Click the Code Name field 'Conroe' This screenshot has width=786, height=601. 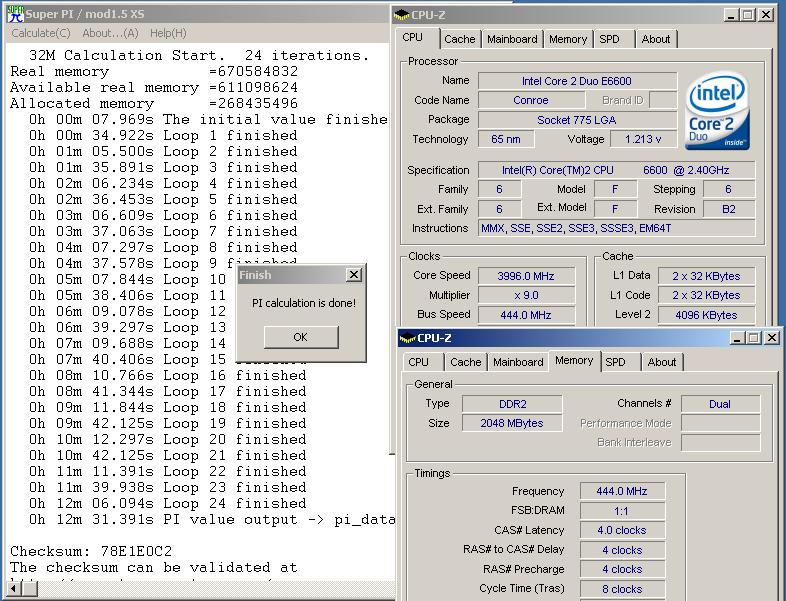531,100
